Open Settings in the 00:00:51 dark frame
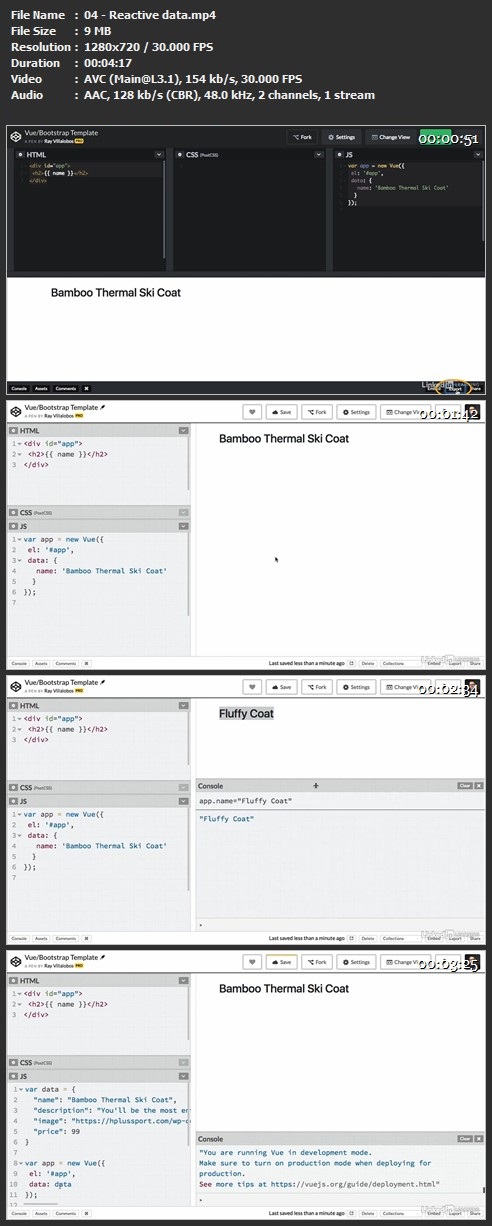 [341, 137]
